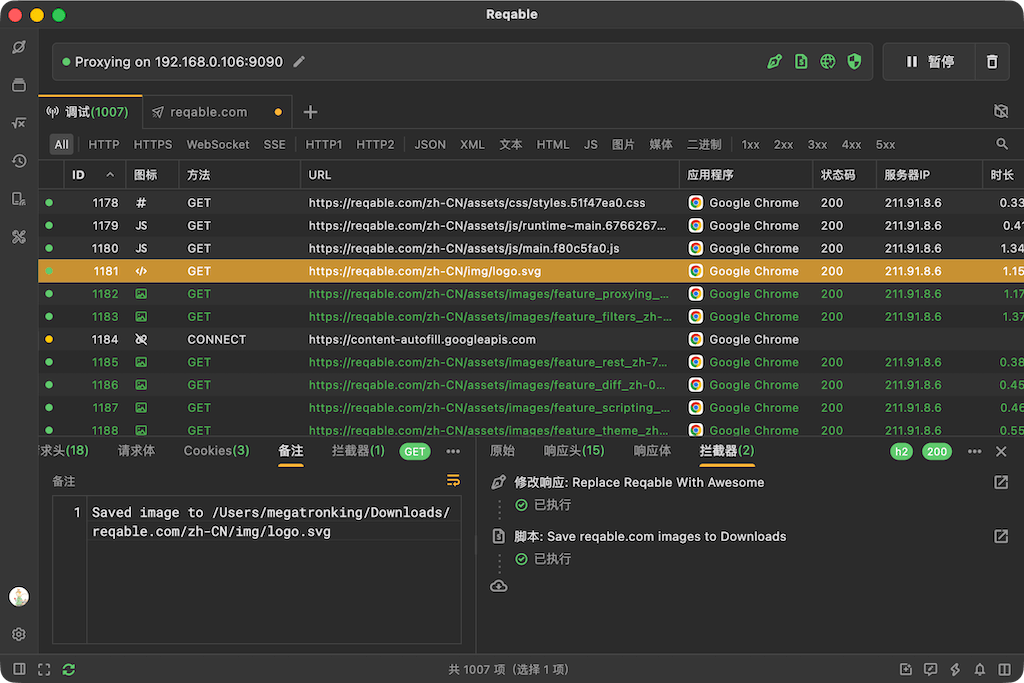Click the lightning bolt icon in the status bar
1024x683 pixels.
[955, 669]
